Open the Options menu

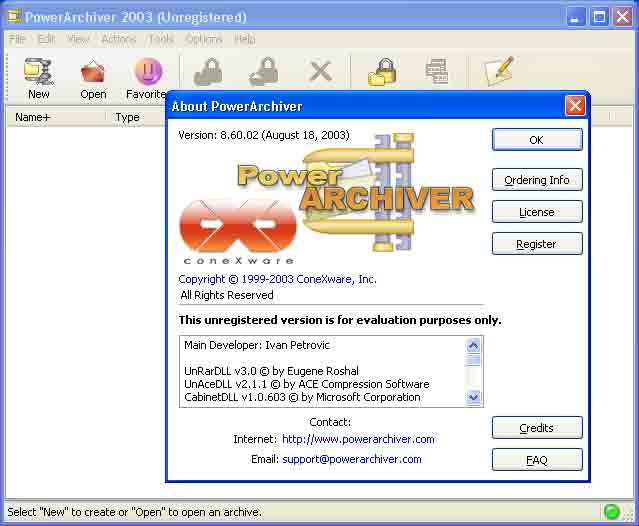pyautogui.click(x=203, y=39)
